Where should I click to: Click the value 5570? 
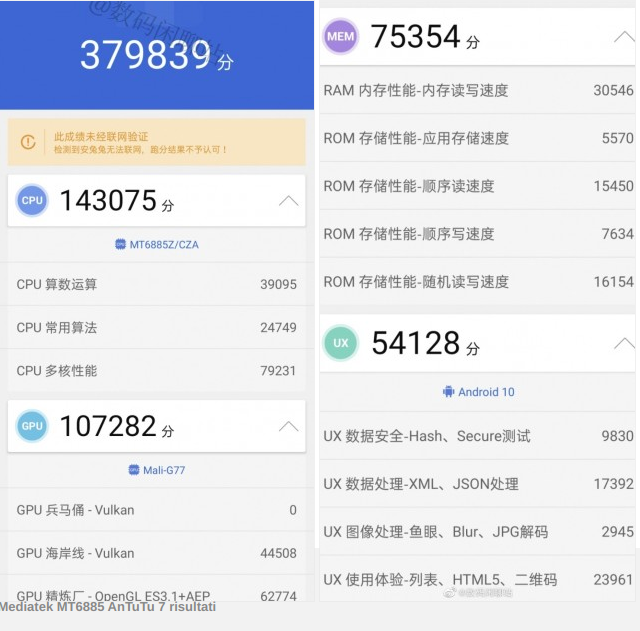tap(618, 138)
